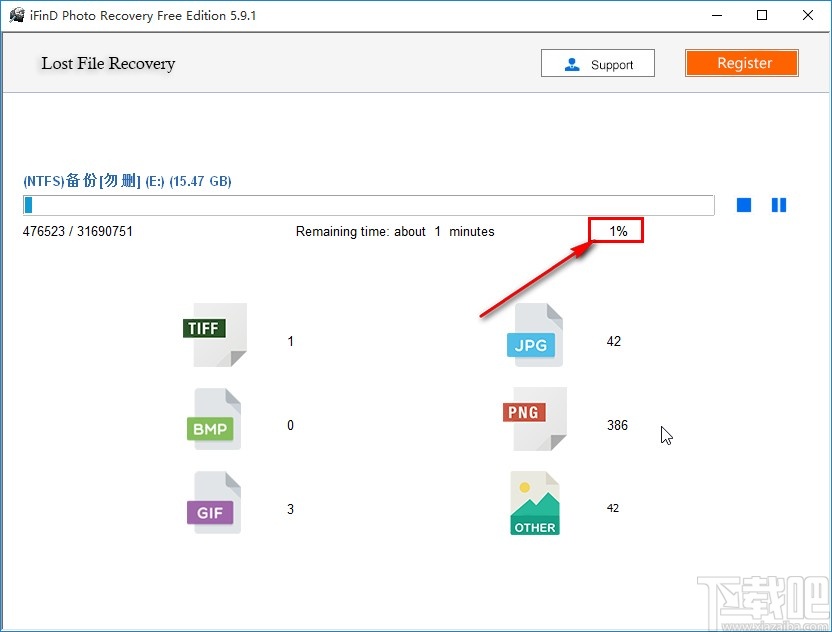Click the GIF count value '3'
Screen dimensions: 832x632
pos(290,509)
